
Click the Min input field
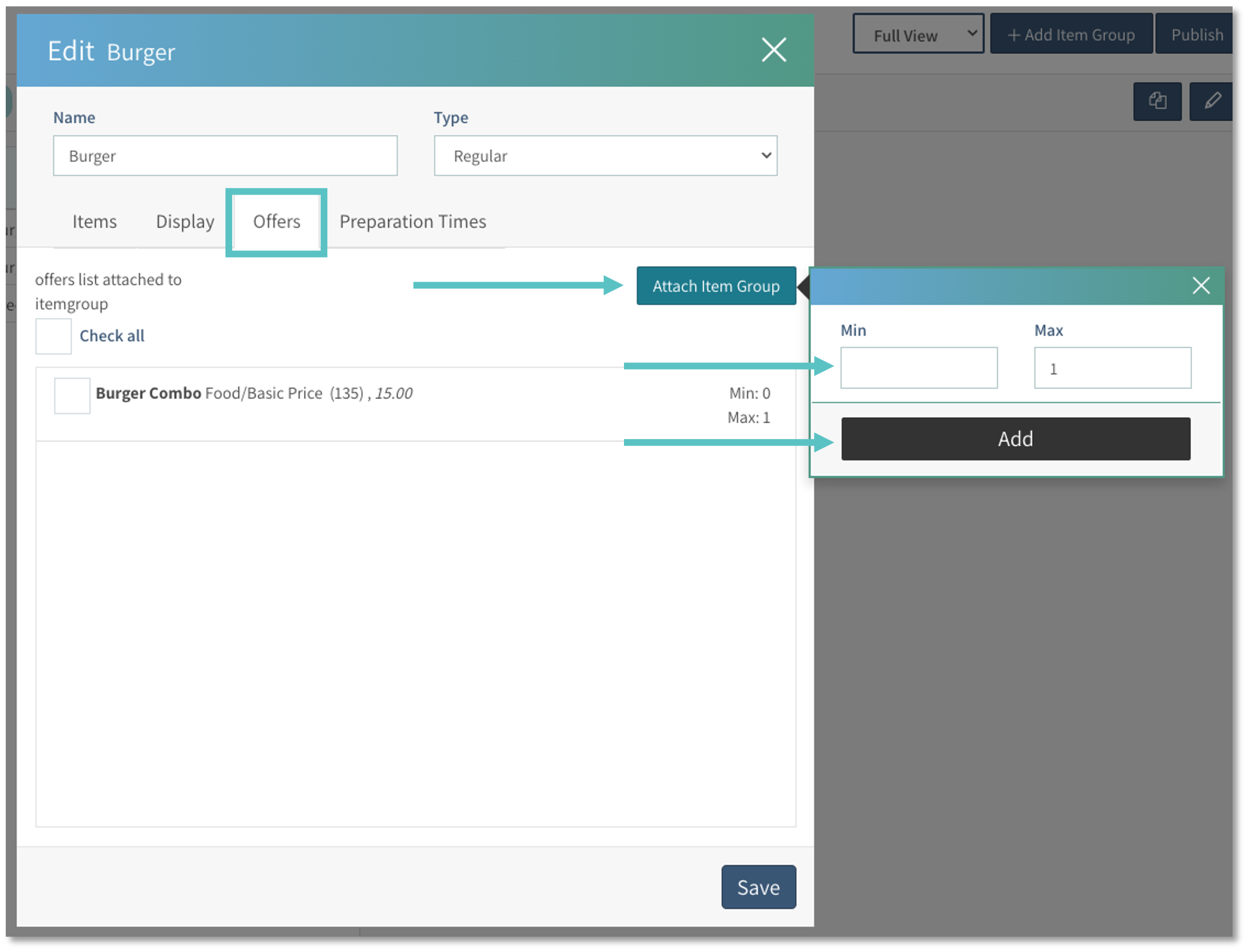pyautogui.click(x=919, y=367)
